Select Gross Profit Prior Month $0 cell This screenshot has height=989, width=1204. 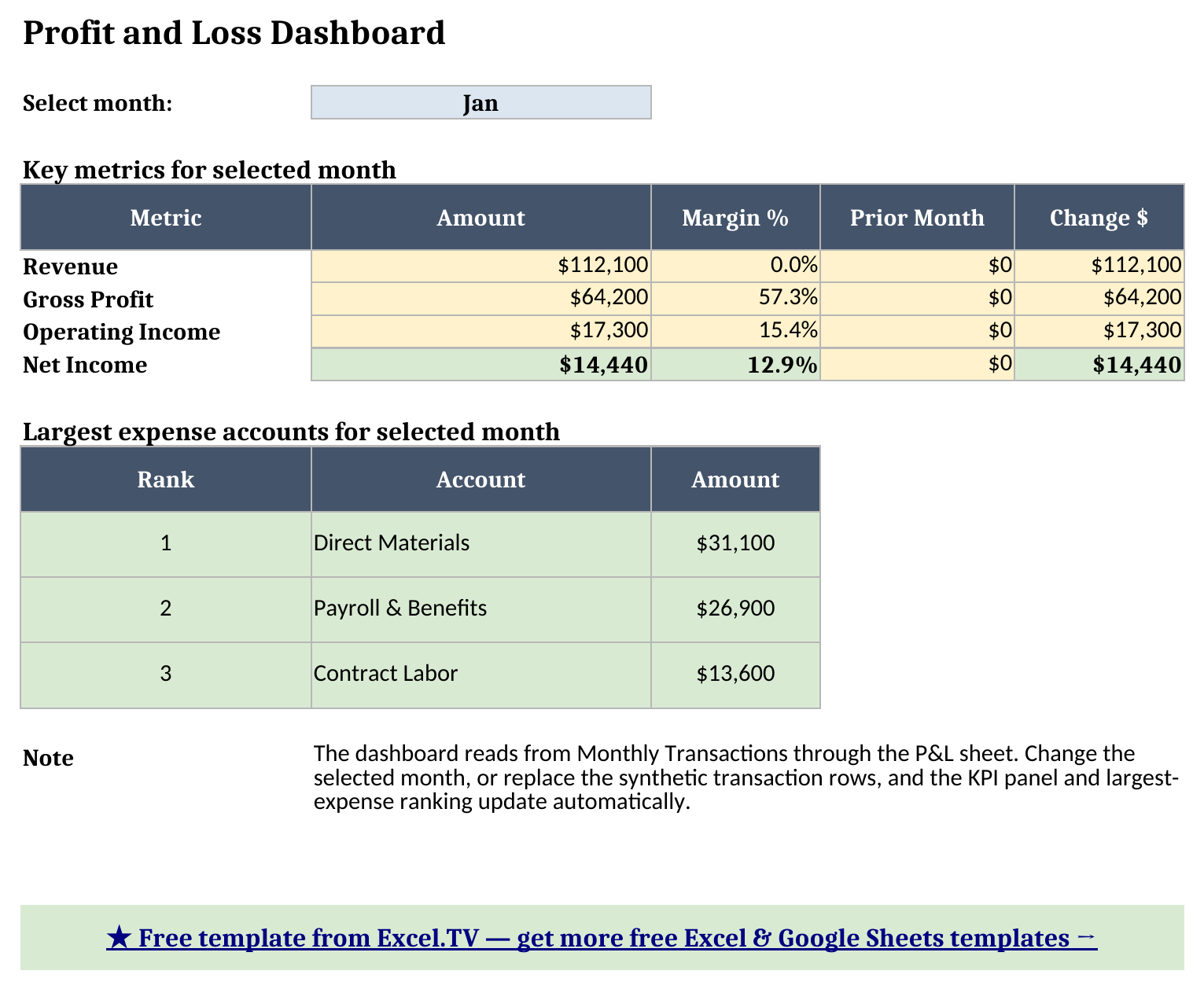point(917,299)
